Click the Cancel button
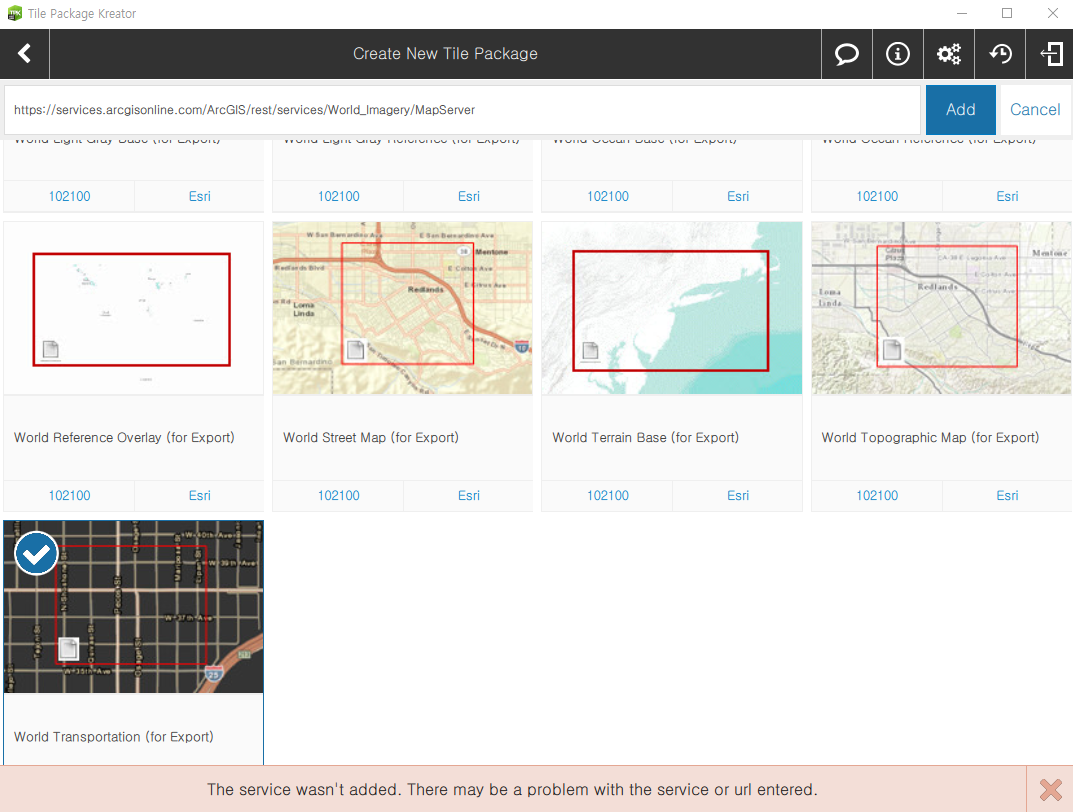1073x812 pixels. pos(1035,109)
